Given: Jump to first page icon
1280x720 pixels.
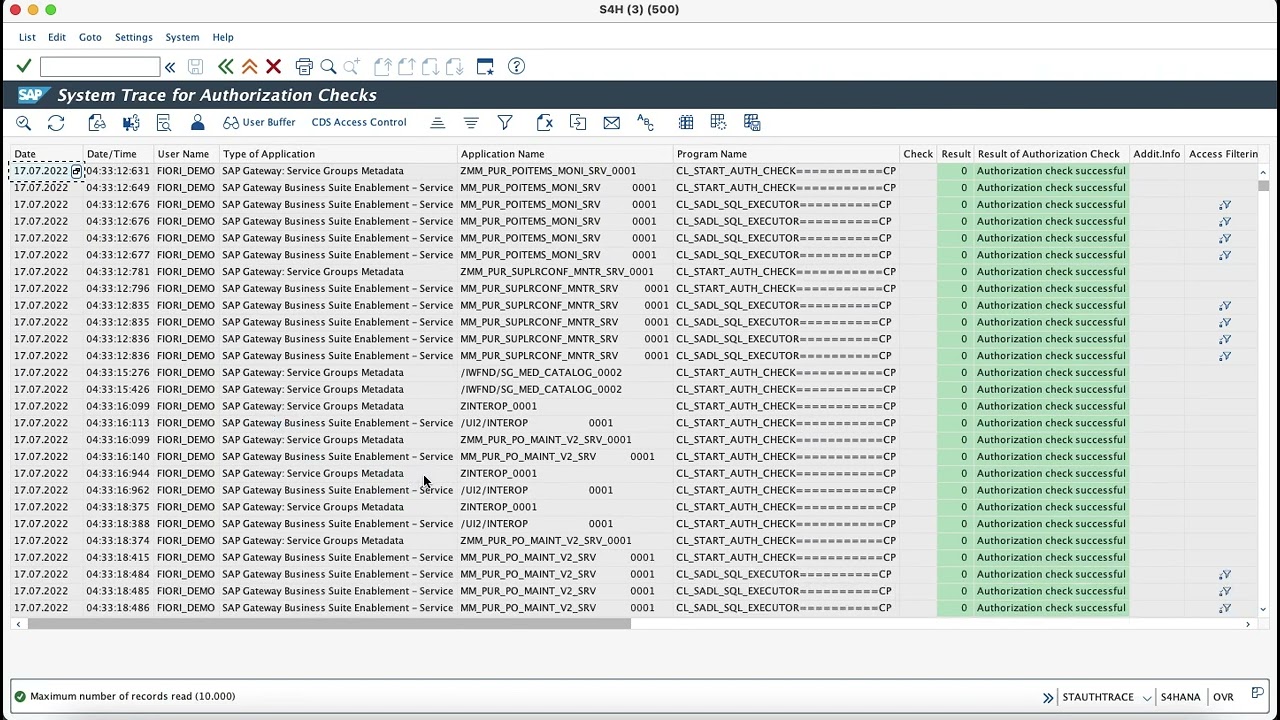Looking at the screenshot, I should click(383, 67).
